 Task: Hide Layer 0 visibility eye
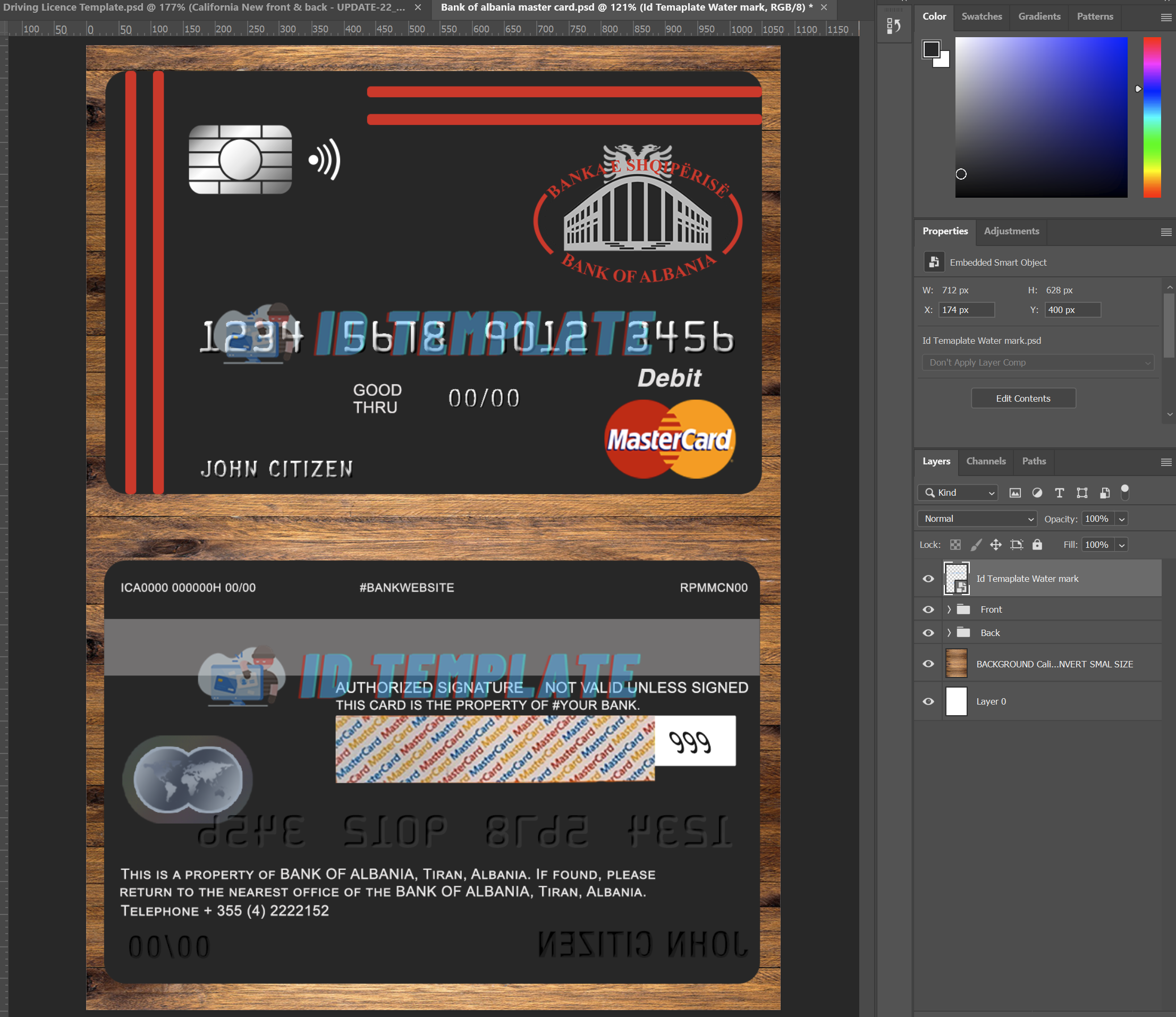click(928, 701)
